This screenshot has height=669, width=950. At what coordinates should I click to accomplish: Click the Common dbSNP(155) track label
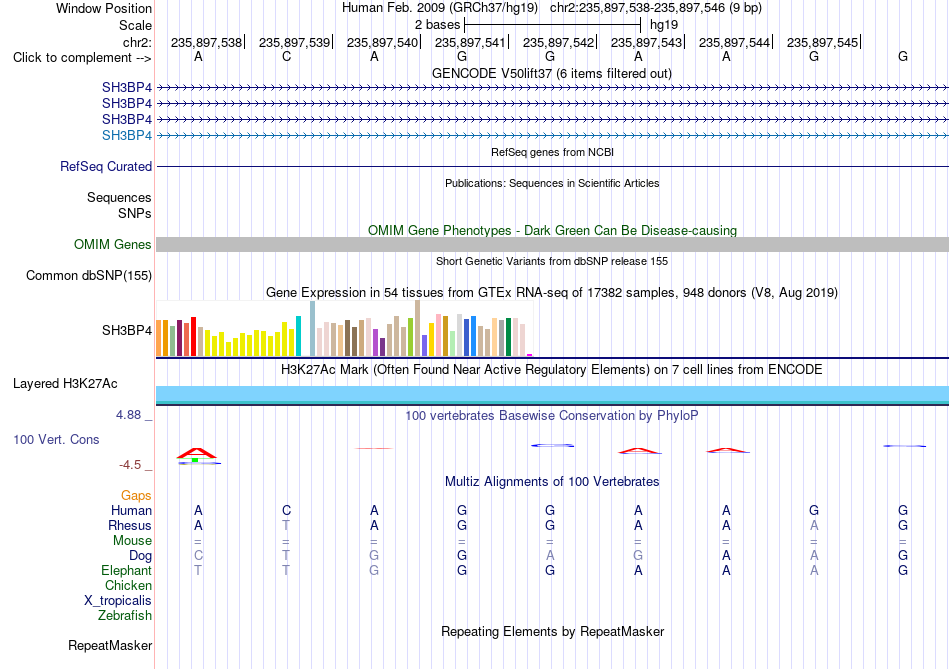tap(88, 275)
